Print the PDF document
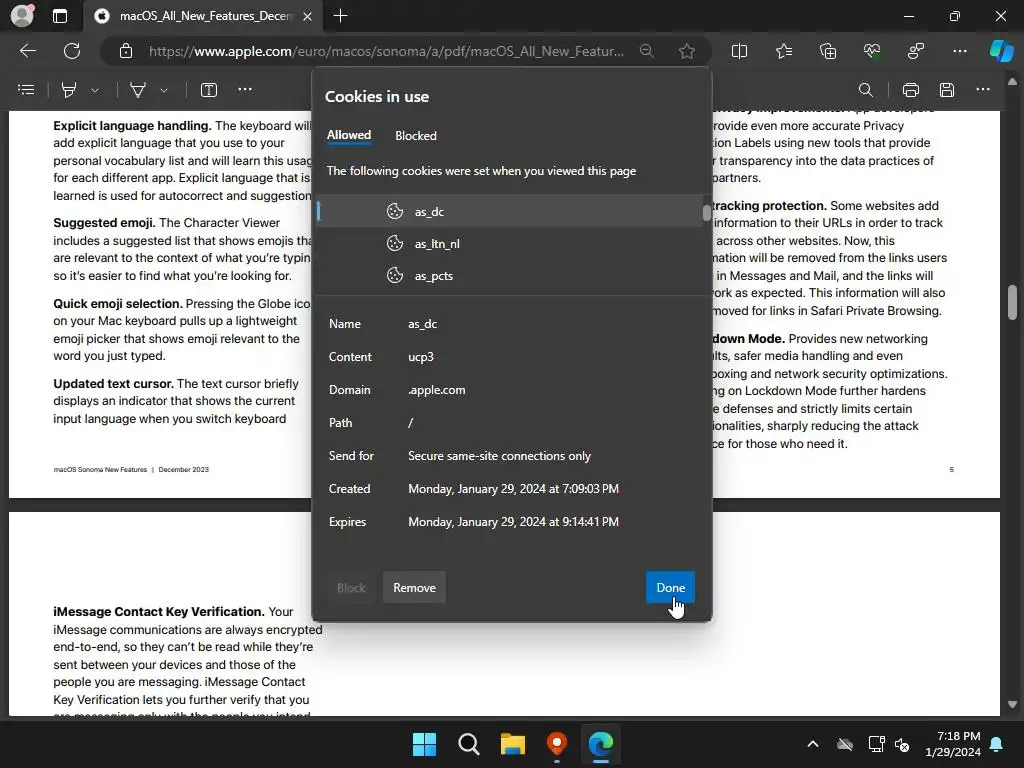 [x=911, y=89]
